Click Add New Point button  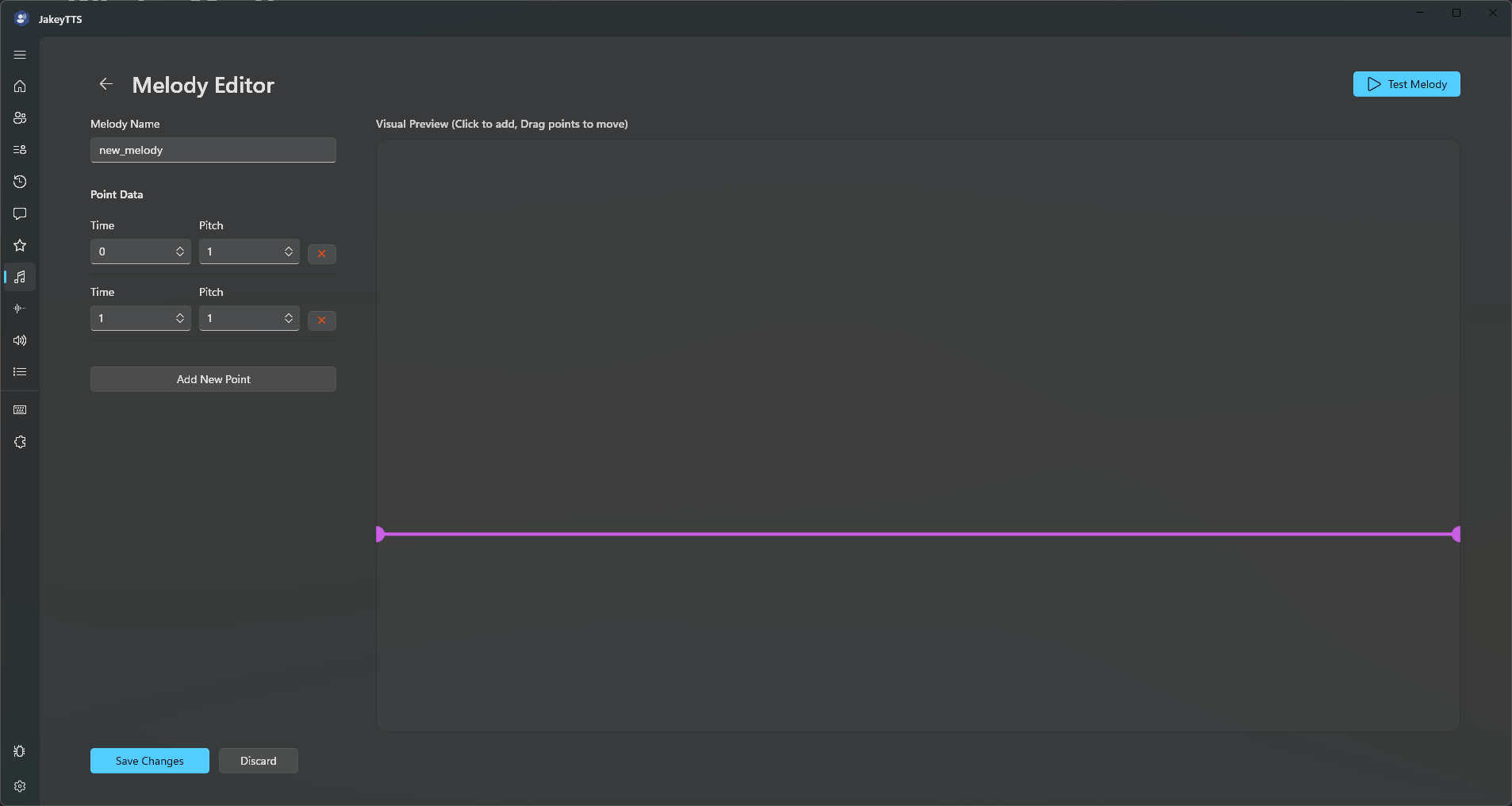coord(213,379)
